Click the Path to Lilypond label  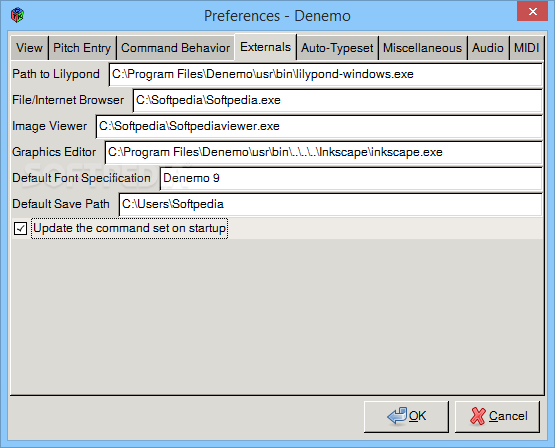tap(56, 74)
